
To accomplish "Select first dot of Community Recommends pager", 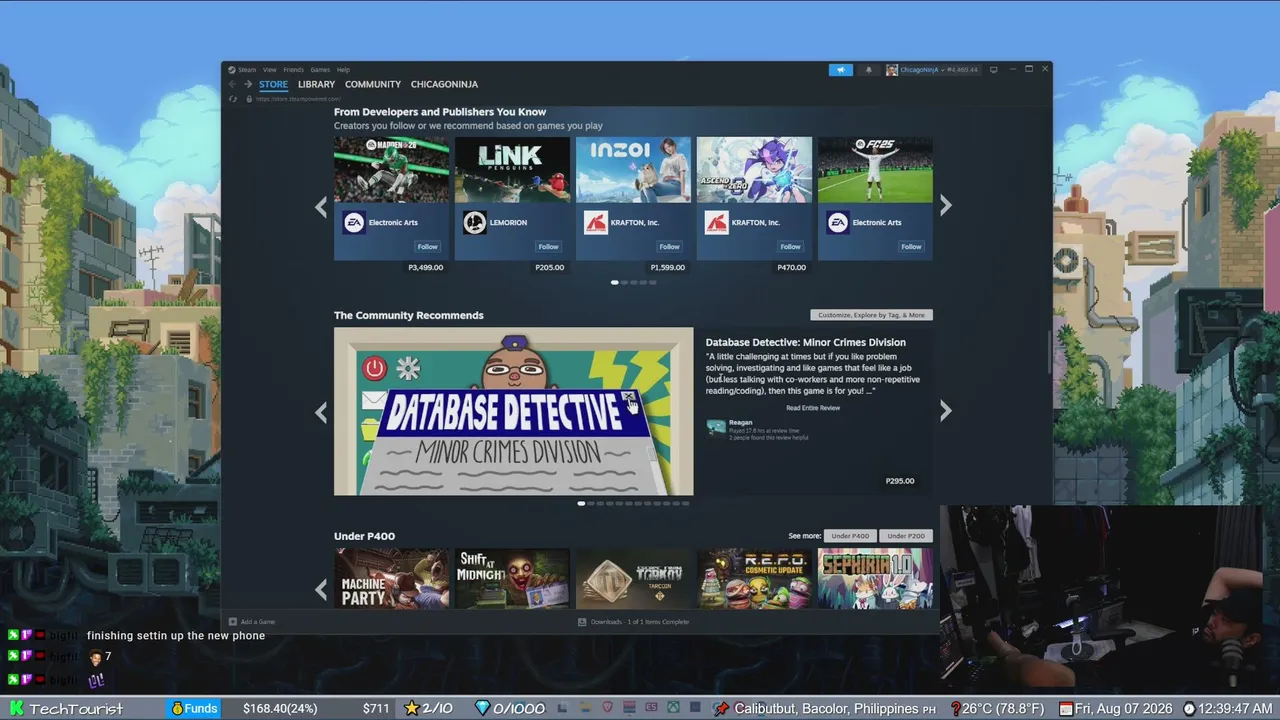I will pos(582,503).
